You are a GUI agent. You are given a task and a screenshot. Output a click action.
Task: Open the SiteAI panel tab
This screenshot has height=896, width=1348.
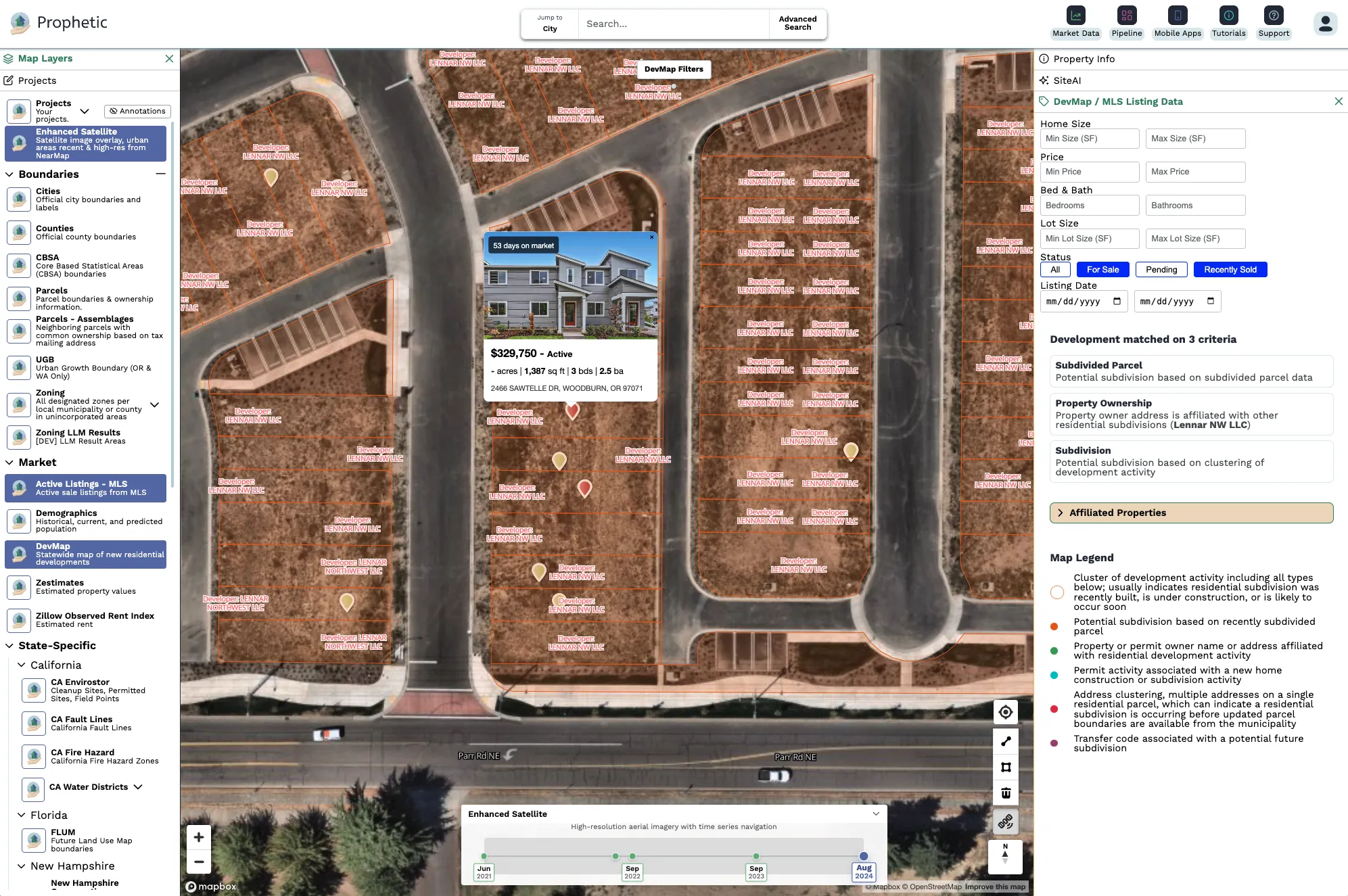pos(1067,80)
